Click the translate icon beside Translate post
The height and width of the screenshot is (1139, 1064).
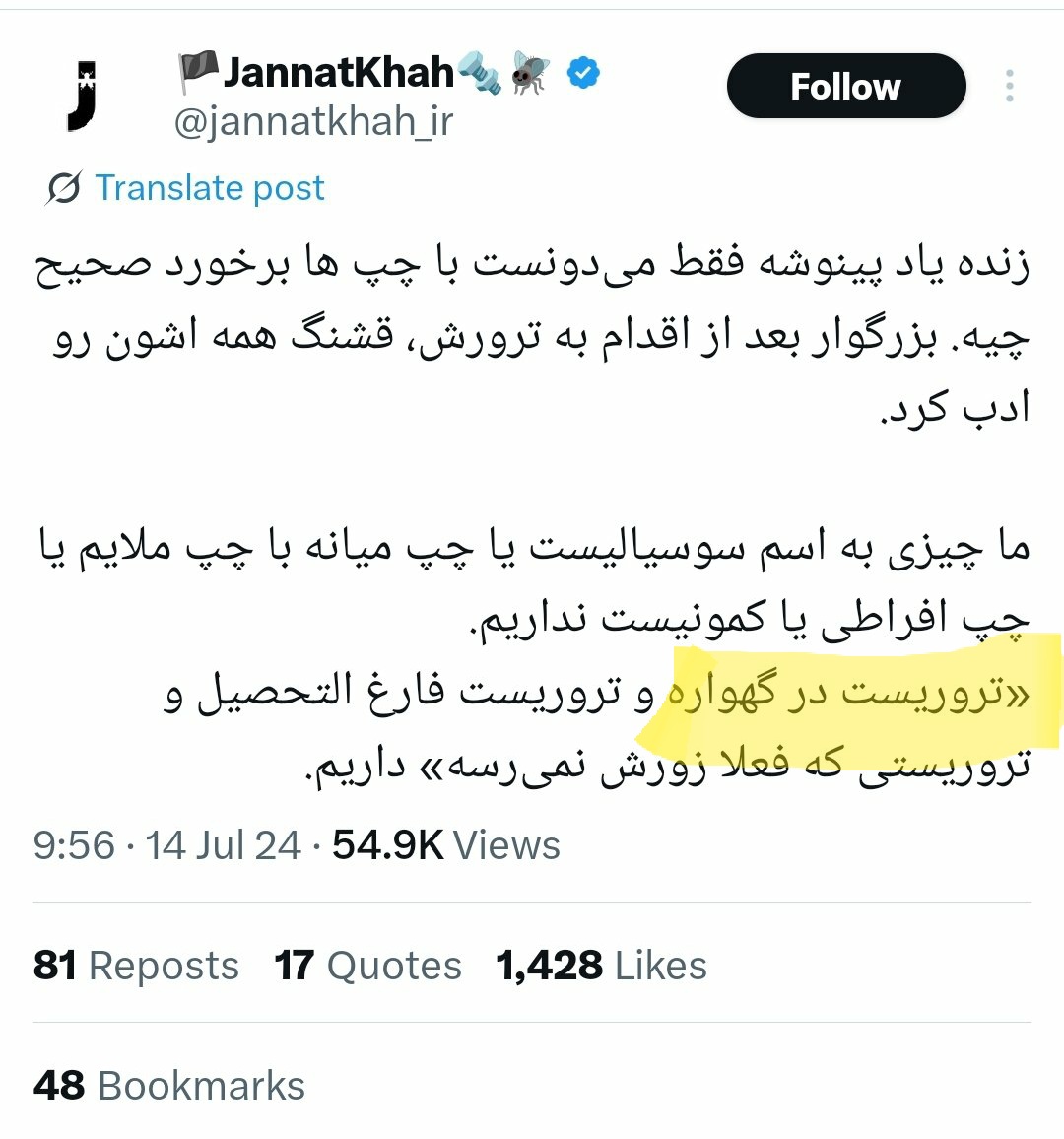pos(64,188)
